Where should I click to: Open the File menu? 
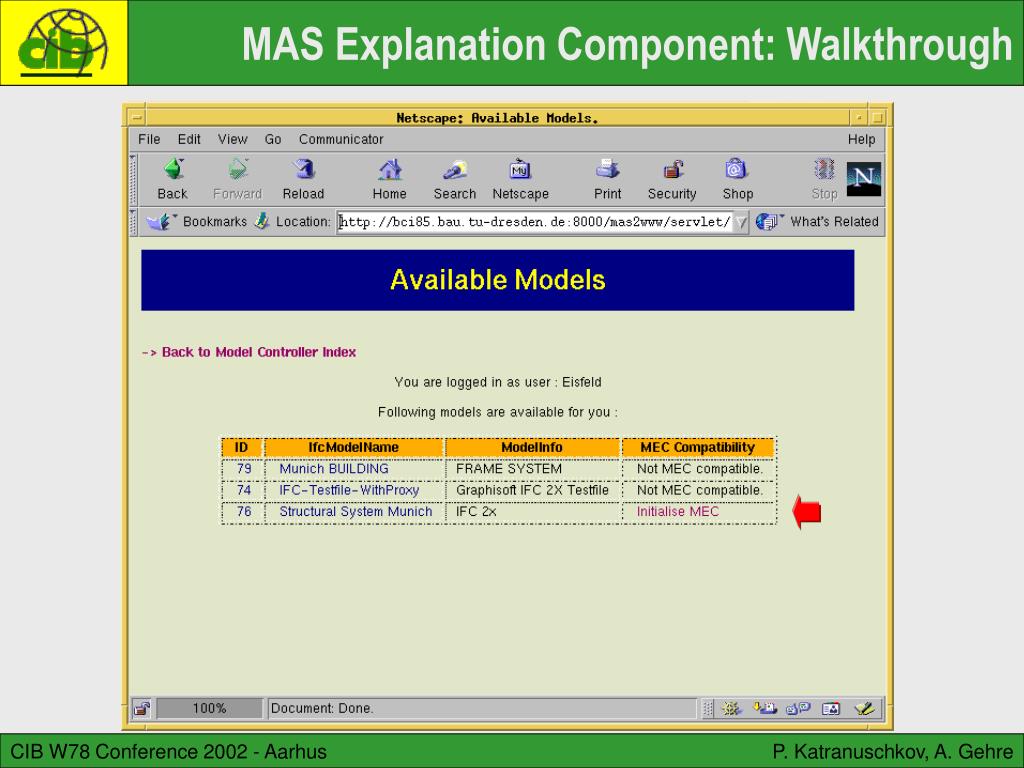click(149, 139)
